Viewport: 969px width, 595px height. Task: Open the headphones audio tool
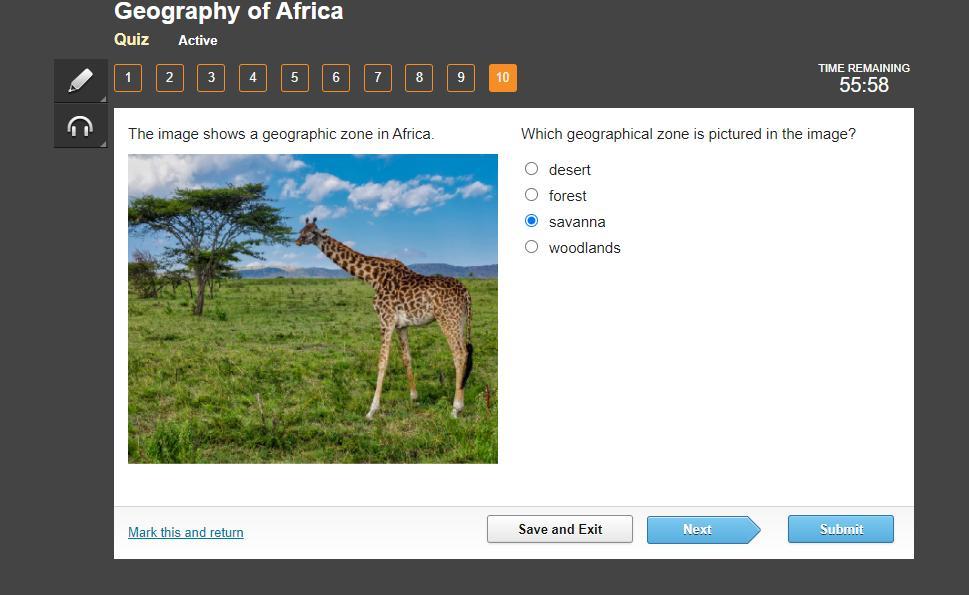point(80,126)
